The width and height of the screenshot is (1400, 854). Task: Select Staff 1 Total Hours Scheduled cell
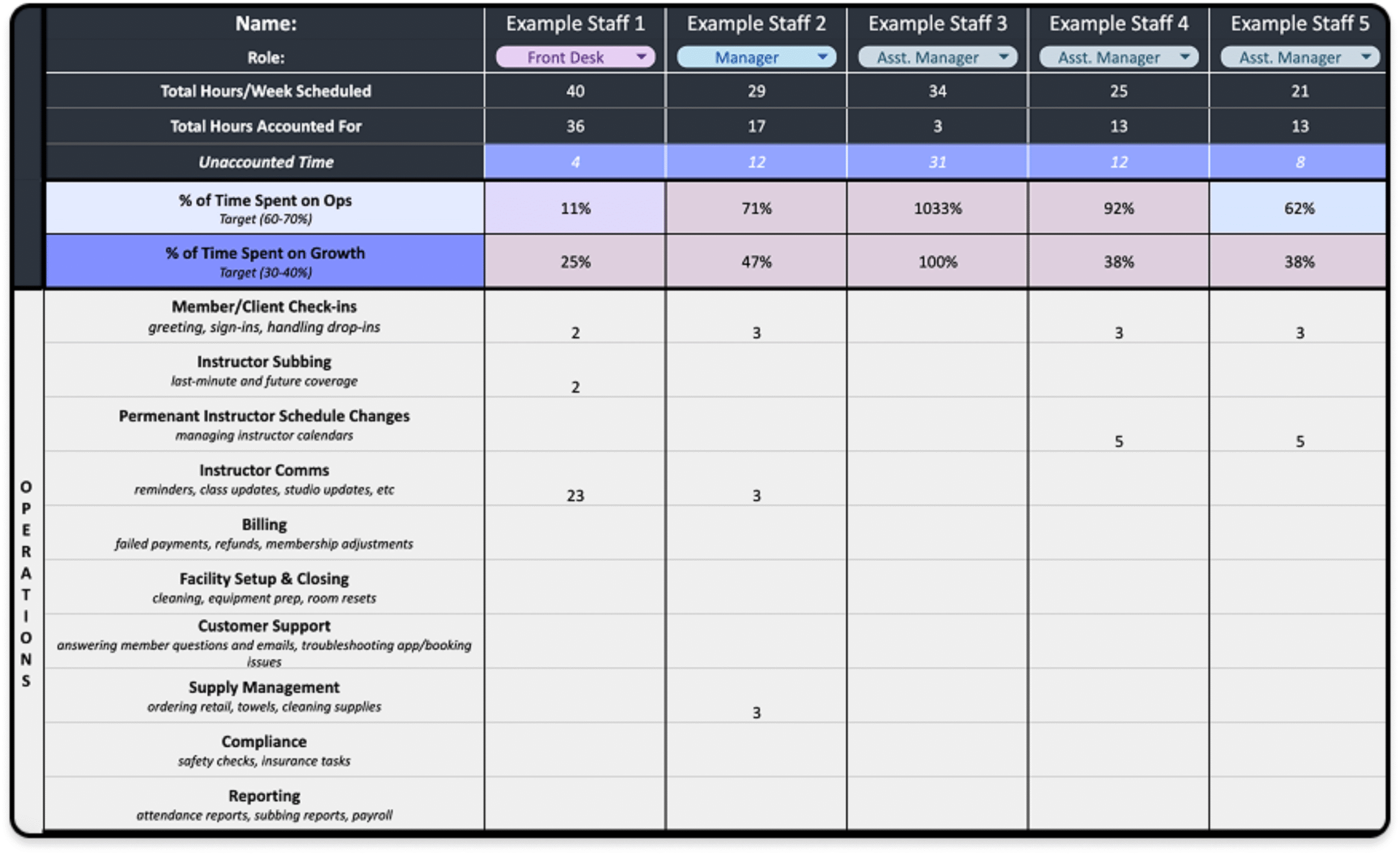tap(575, 91)
